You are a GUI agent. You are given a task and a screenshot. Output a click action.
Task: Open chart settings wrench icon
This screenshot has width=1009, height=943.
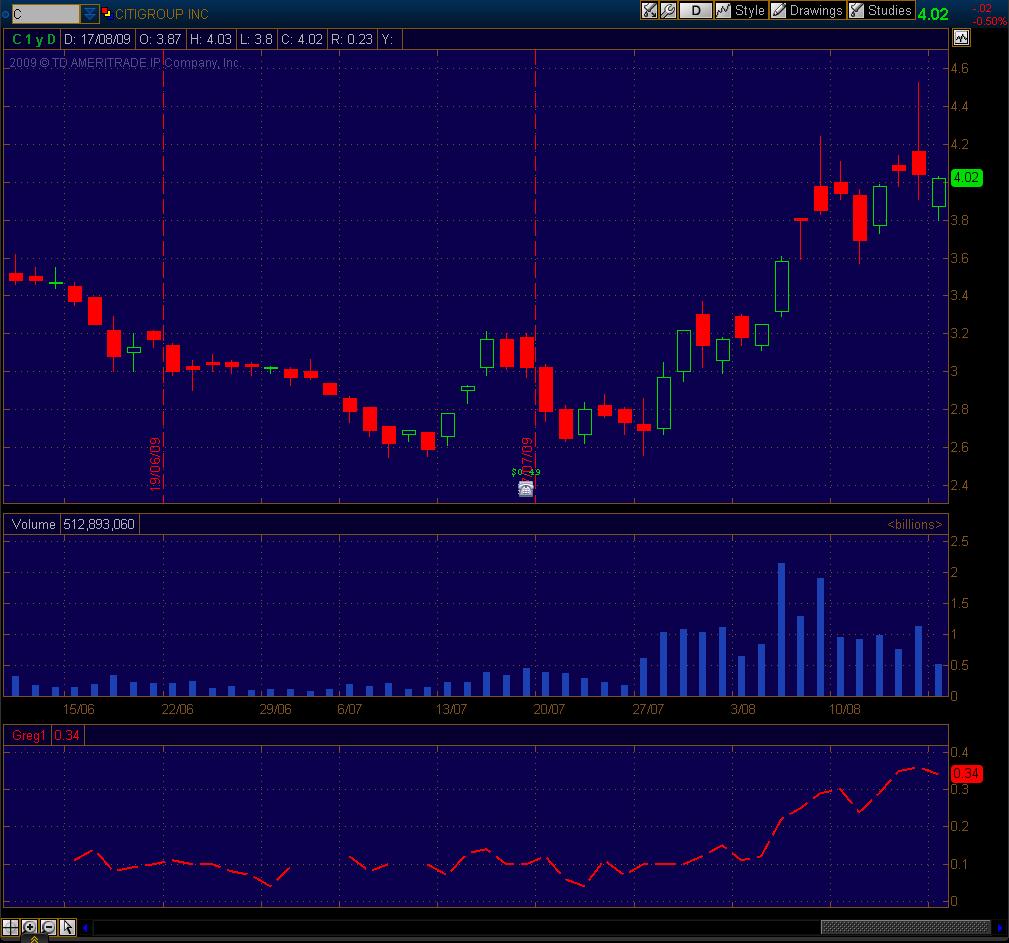pos(668,10)
